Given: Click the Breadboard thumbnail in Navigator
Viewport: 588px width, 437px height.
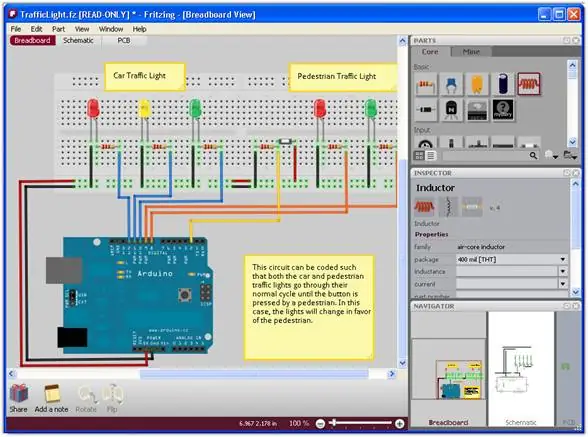Looking at the screenshot, I should pos(448,369).
